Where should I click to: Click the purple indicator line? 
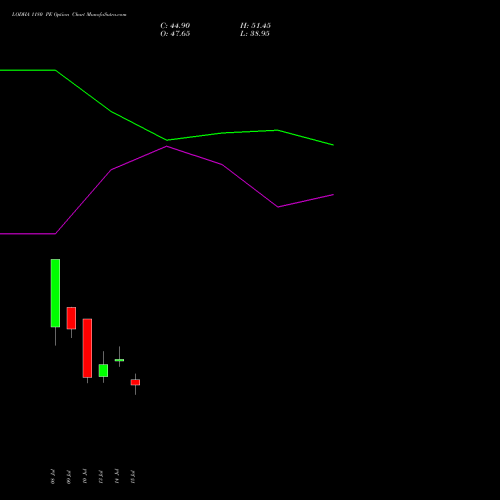167,146
